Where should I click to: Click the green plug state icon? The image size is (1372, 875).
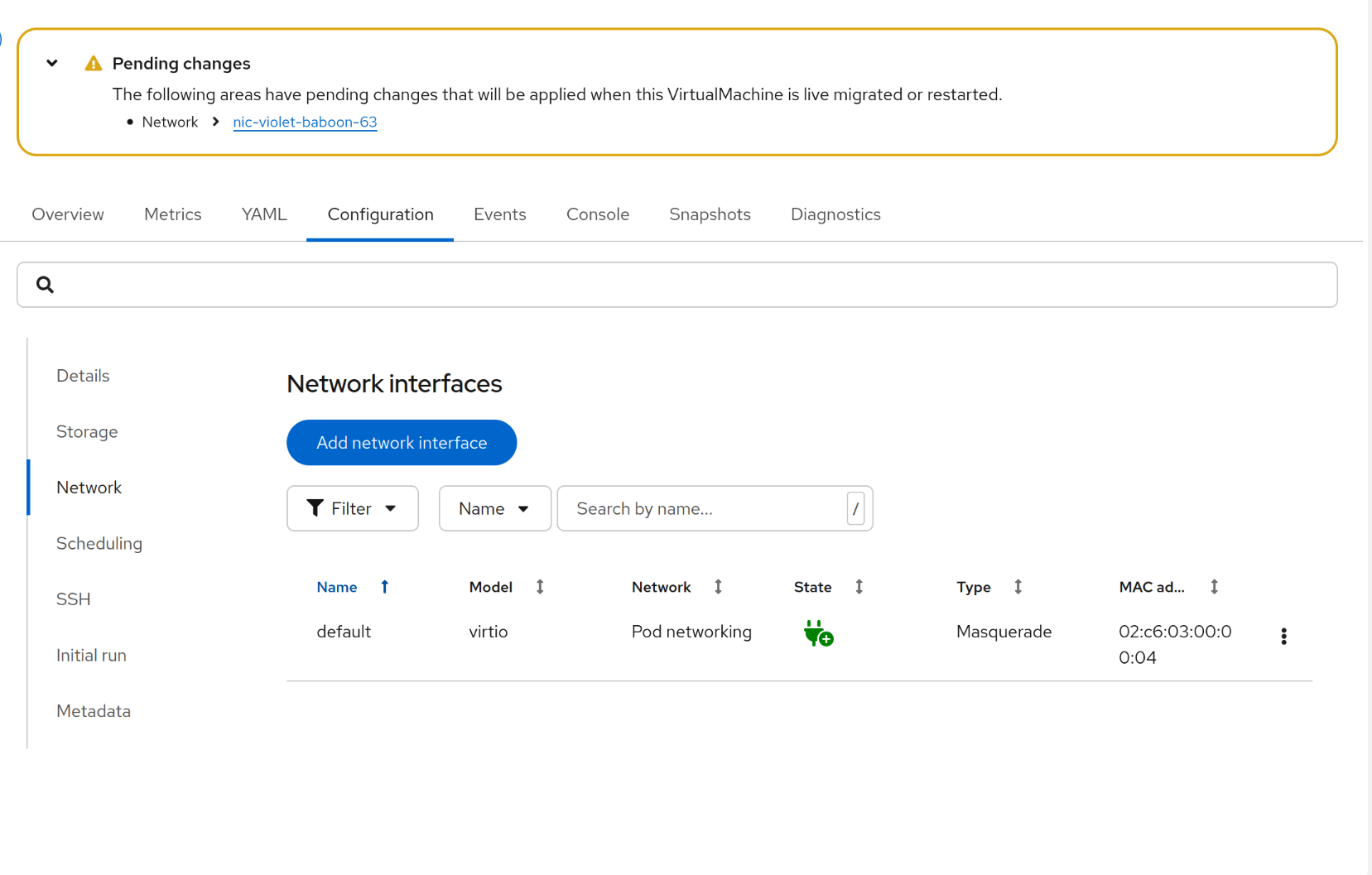coord(818,634)
